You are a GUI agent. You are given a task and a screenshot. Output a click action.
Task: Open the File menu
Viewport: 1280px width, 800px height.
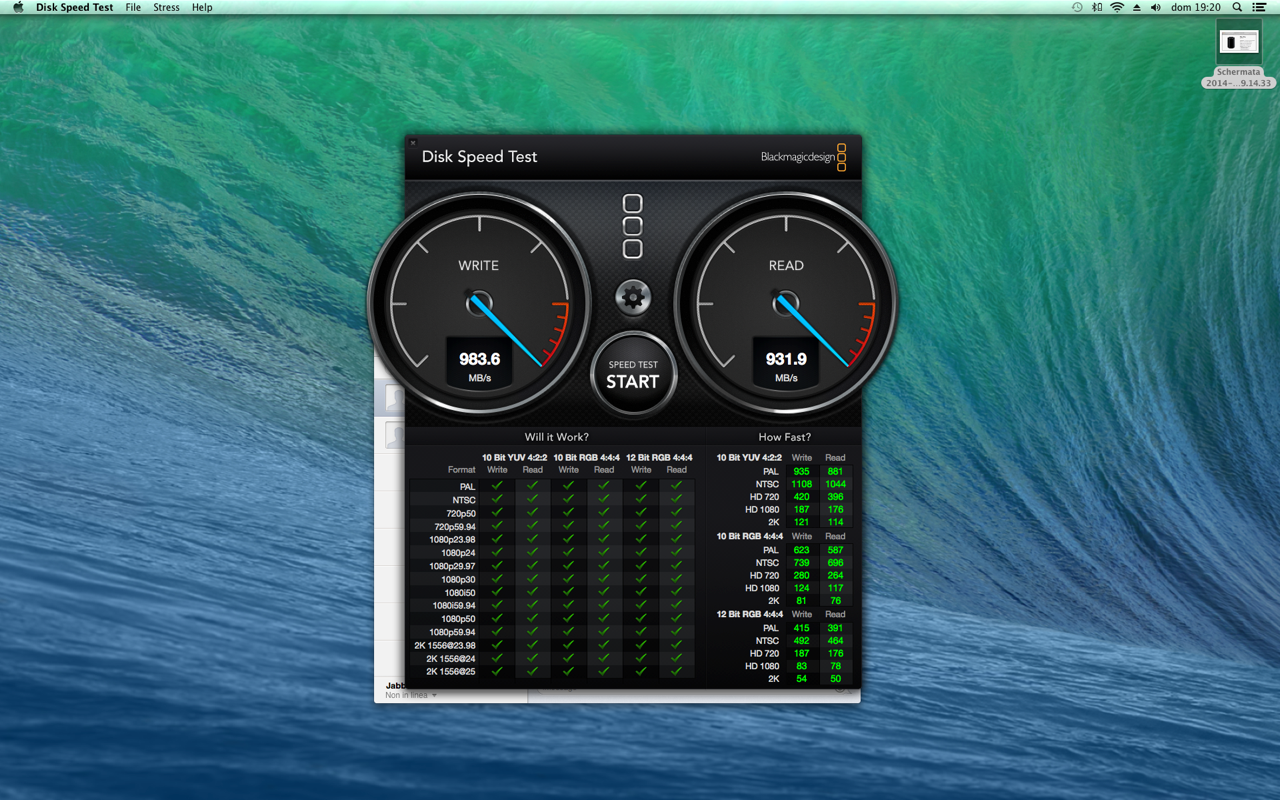coord(133,7)
